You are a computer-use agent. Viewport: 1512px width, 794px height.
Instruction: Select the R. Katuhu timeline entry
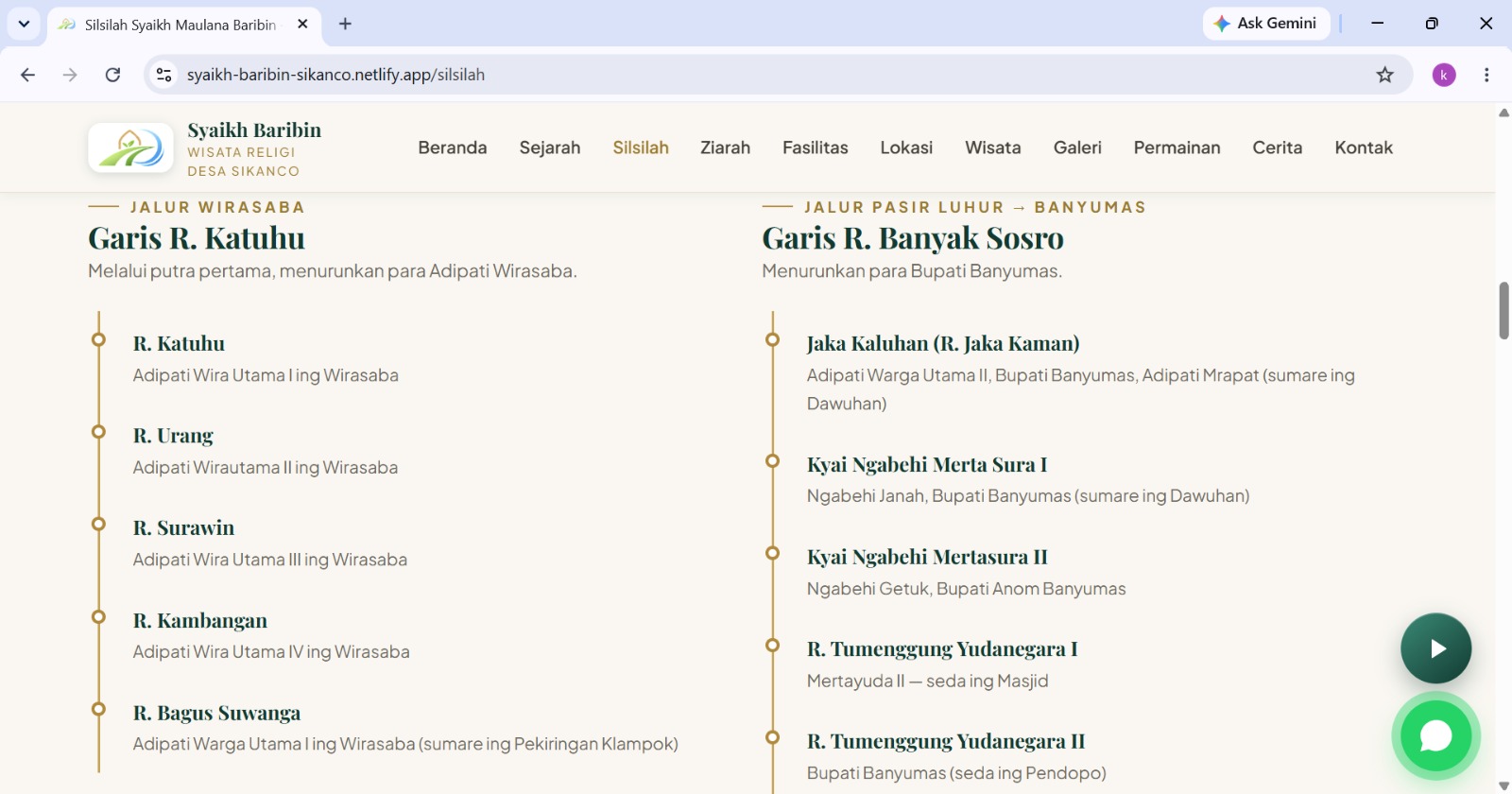point(179,343)
